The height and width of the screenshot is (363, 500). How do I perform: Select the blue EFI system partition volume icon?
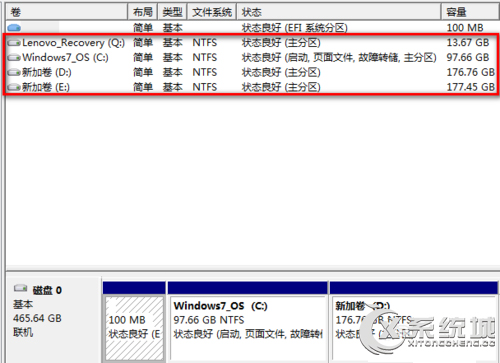pyautogui.click(x=14, y=28)
